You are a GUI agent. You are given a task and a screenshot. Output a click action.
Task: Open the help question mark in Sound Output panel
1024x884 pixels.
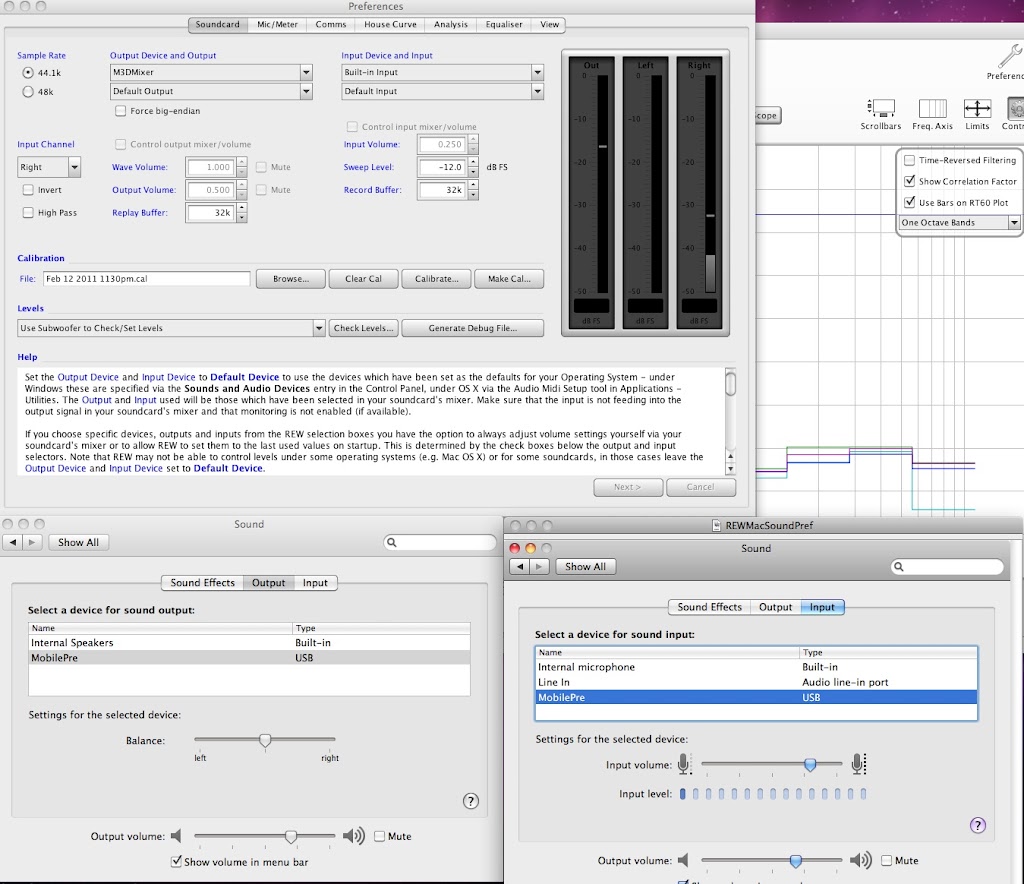(470, 801)
